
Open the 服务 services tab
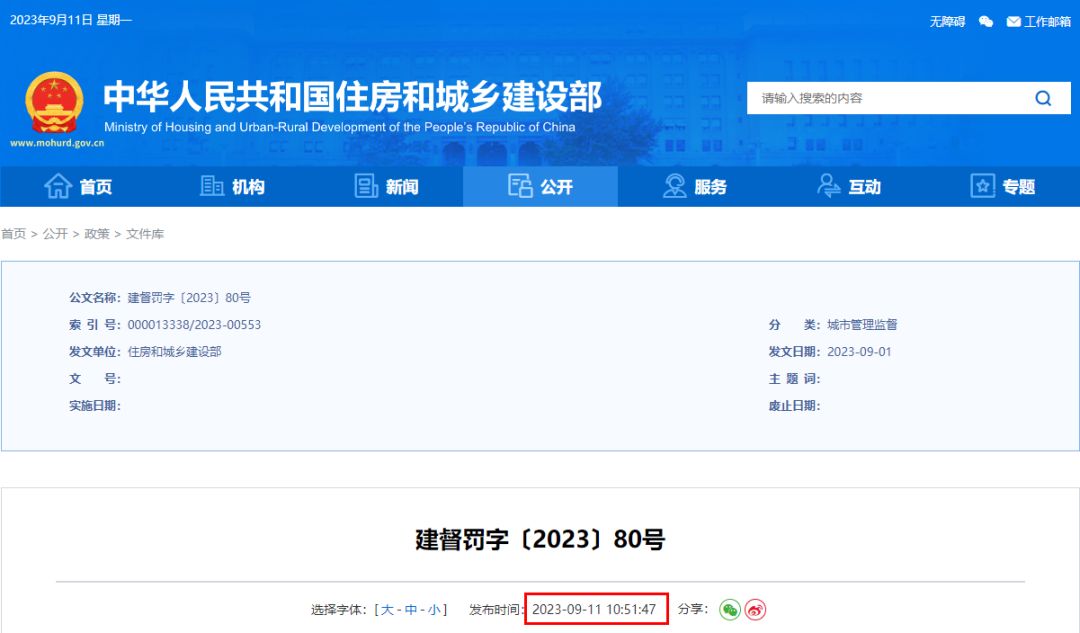(694, 187)
